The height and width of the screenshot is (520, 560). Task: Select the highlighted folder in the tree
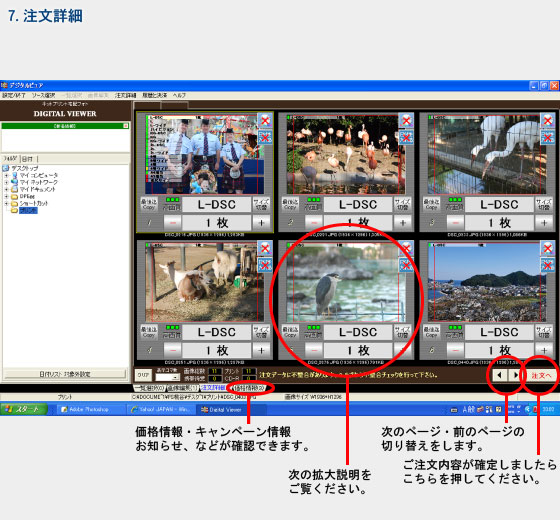28,210
